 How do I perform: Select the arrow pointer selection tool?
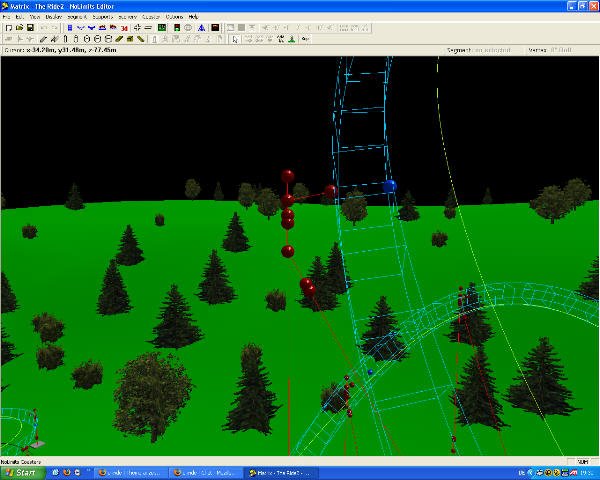(x=235, y=39)
